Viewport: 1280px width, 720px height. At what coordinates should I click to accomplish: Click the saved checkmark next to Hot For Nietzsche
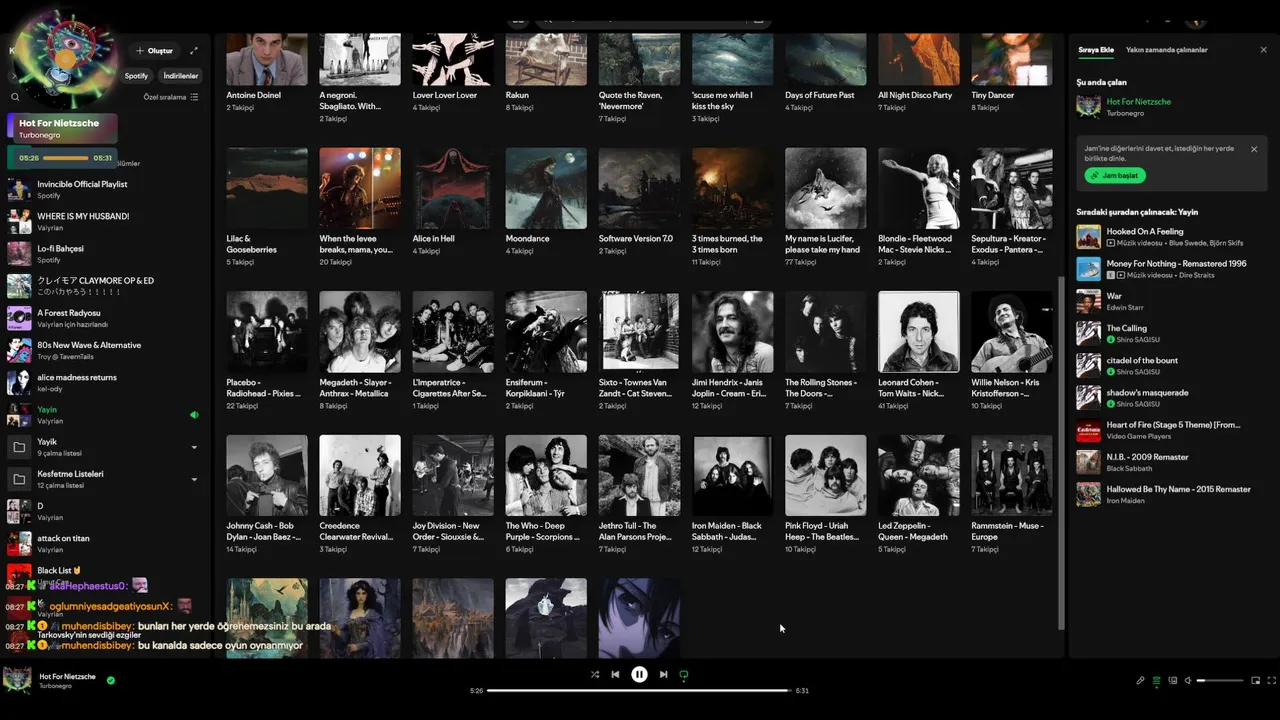(111, 680)
